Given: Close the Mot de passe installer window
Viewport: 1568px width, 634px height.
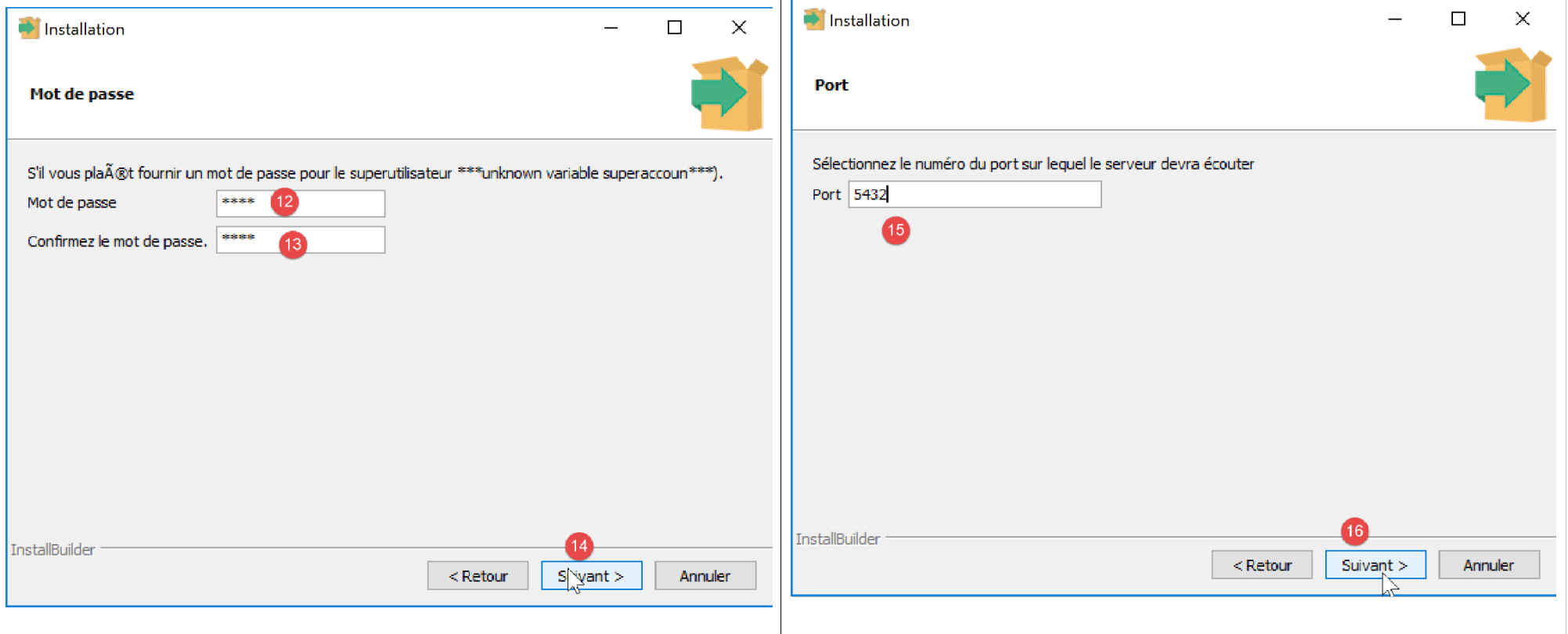Looking at the screenshot, I should pos(738,27).
